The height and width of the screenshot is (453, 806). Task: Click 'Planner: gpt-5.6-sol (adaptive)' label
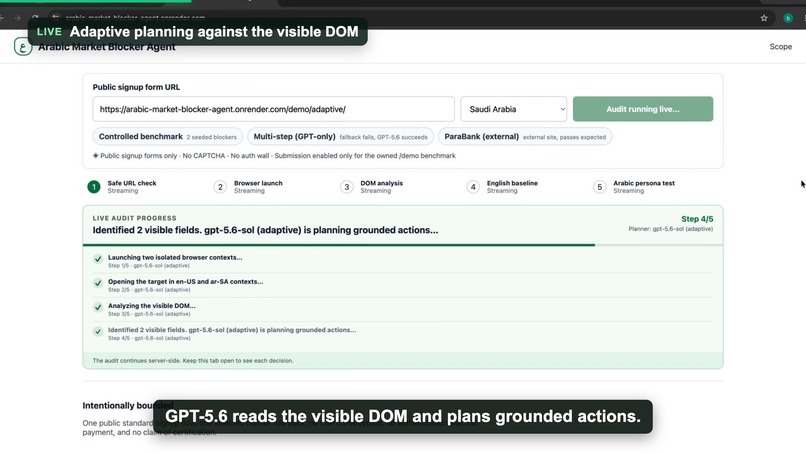pyautogui.click(x=670, y=229)
